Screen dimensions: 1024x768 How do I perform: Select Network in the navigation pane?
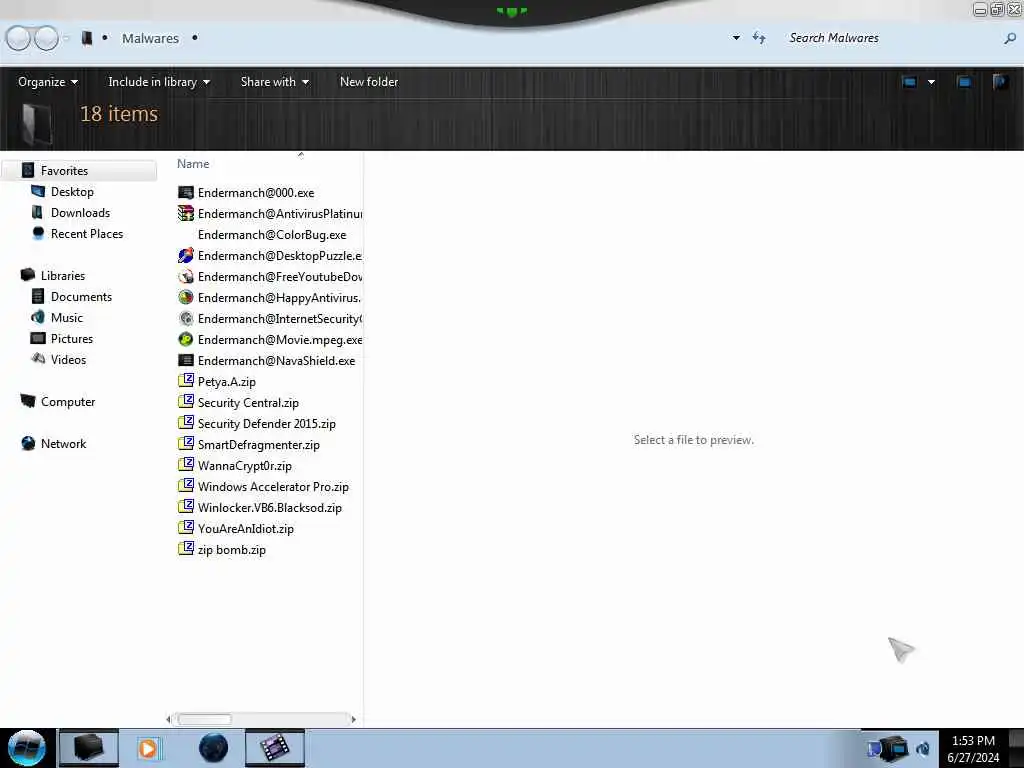63,443
